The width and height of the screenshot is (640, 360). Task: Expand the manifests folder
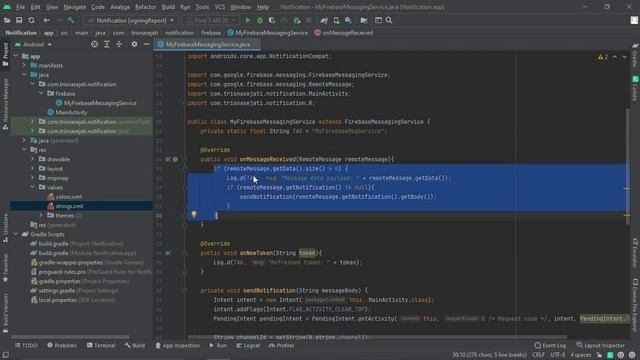click(x=24, y=66)
